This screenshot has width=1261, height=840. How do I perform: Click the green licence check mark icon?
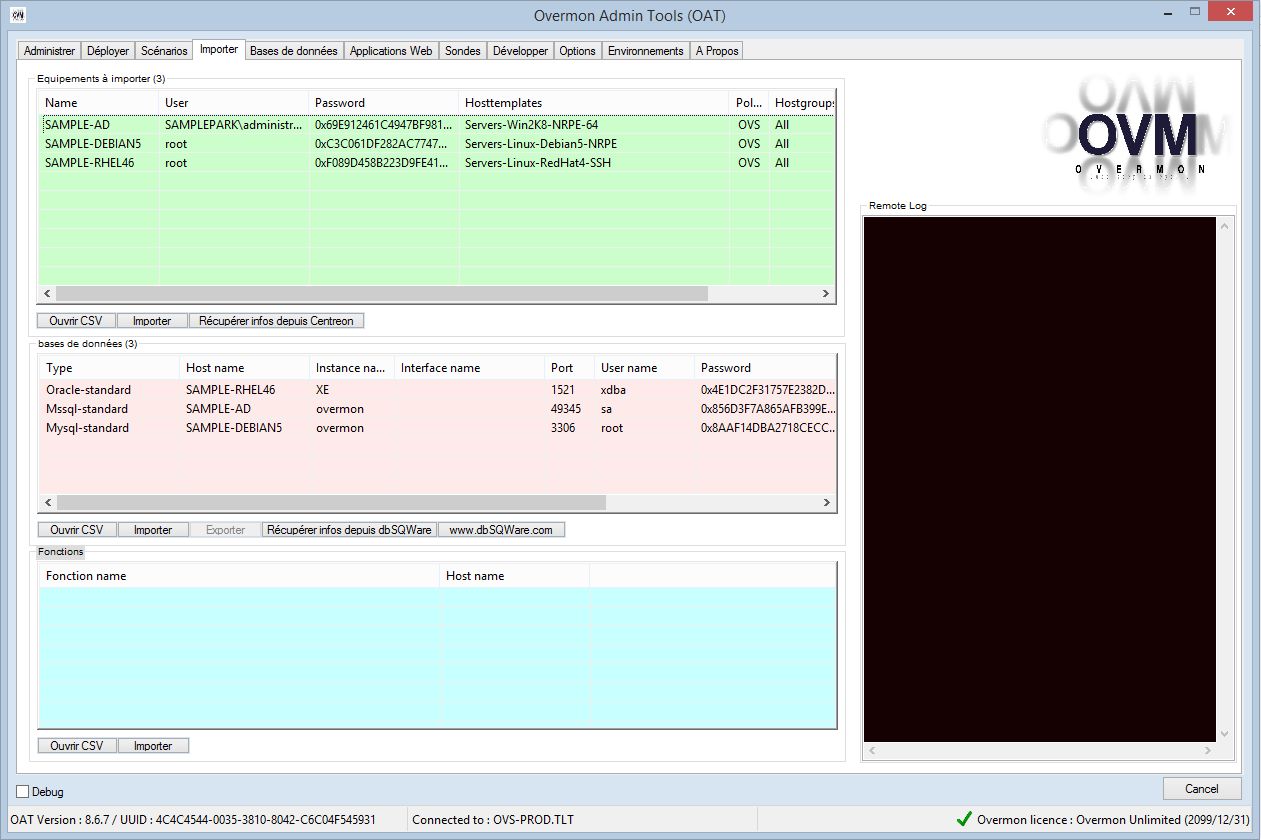pos(964,819)
